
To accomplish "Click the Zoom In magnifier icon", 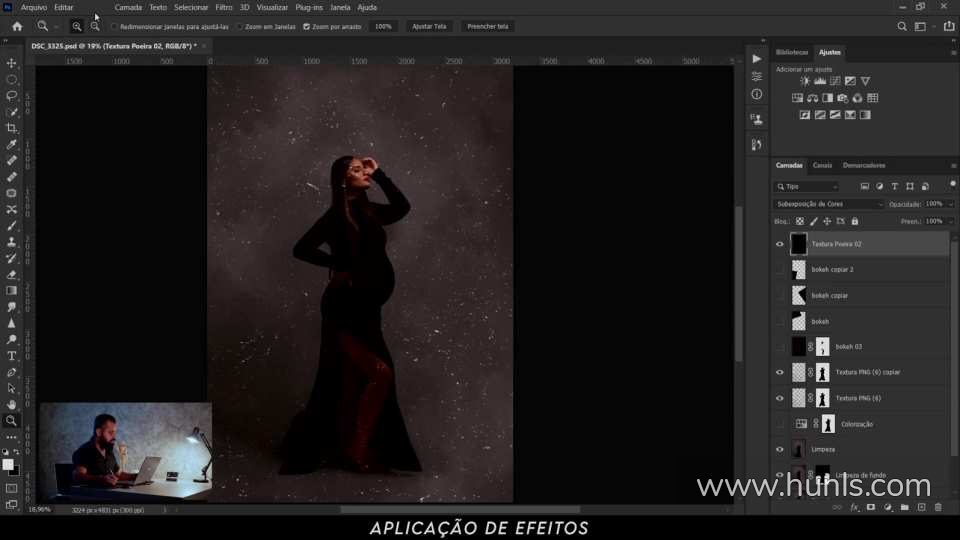I will [77, 26].
